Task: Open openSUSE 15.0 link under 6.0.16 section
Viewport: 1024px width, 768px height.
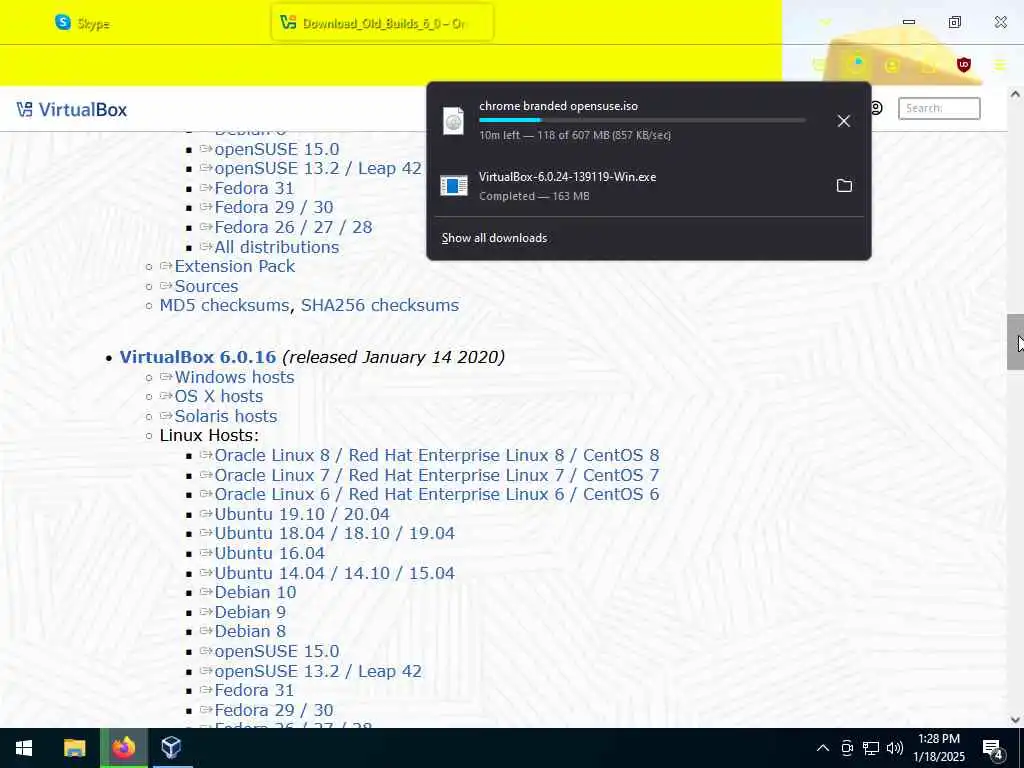Action: pyautogui.click(x=277, y=651)
